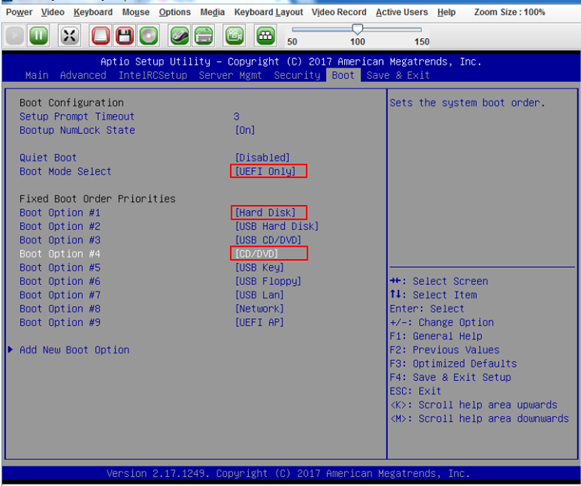Select the Boot Option #7 label
Image resolution: width=581 pixels, height=486 pixels.
[x=60, y=295]
